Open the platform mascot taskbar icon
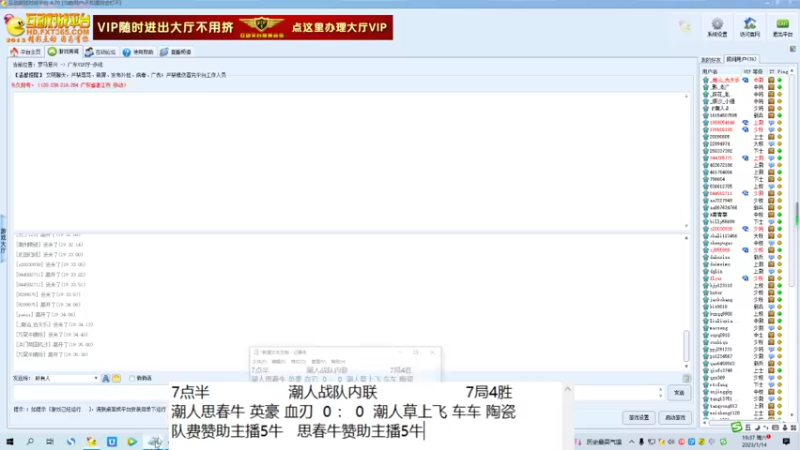This screenshot has height=450, width=800. (x=91, y=441)
